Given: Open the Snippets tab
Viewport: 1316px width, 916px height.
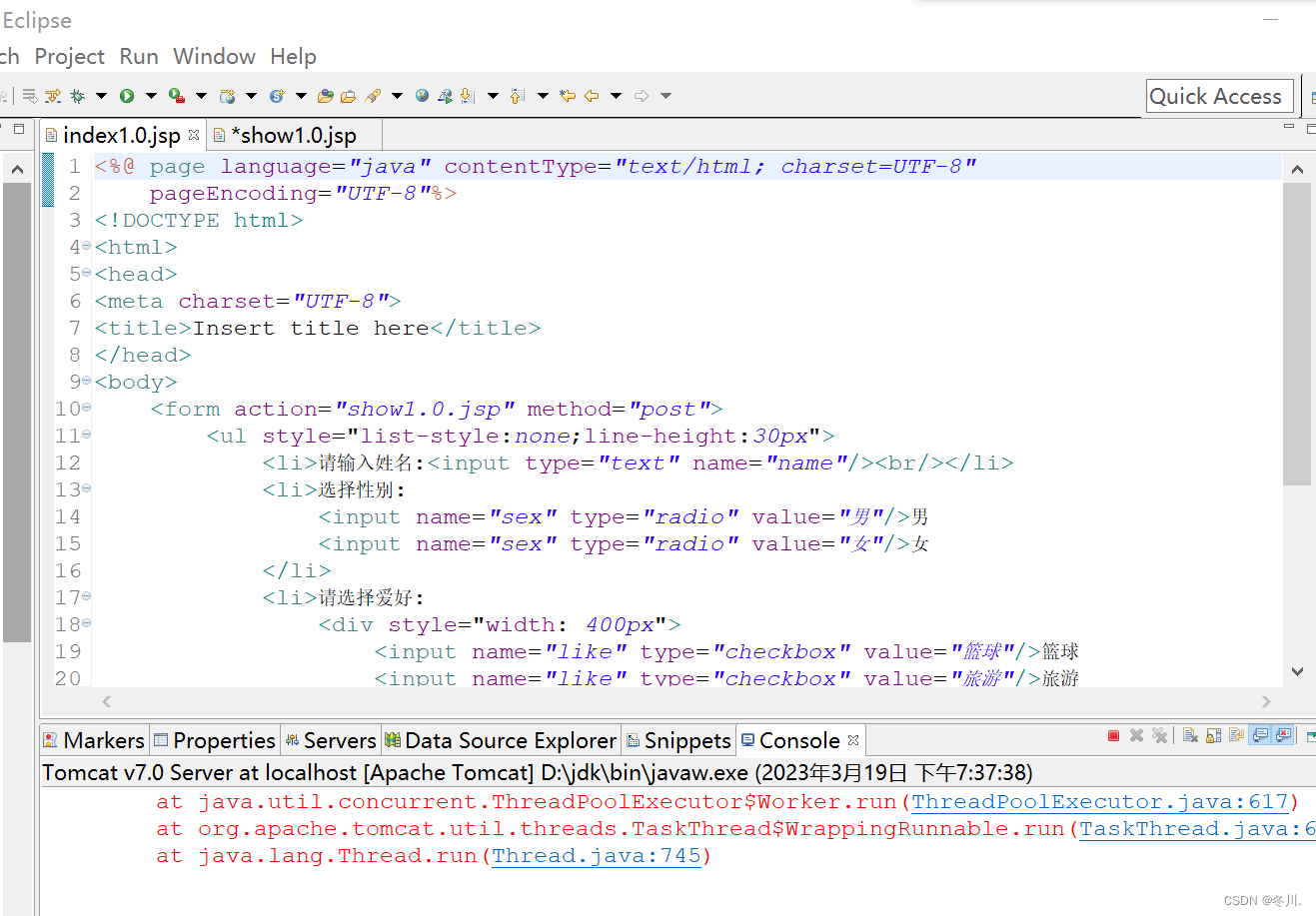Looking at the screenshot, I should coord(678,740).
